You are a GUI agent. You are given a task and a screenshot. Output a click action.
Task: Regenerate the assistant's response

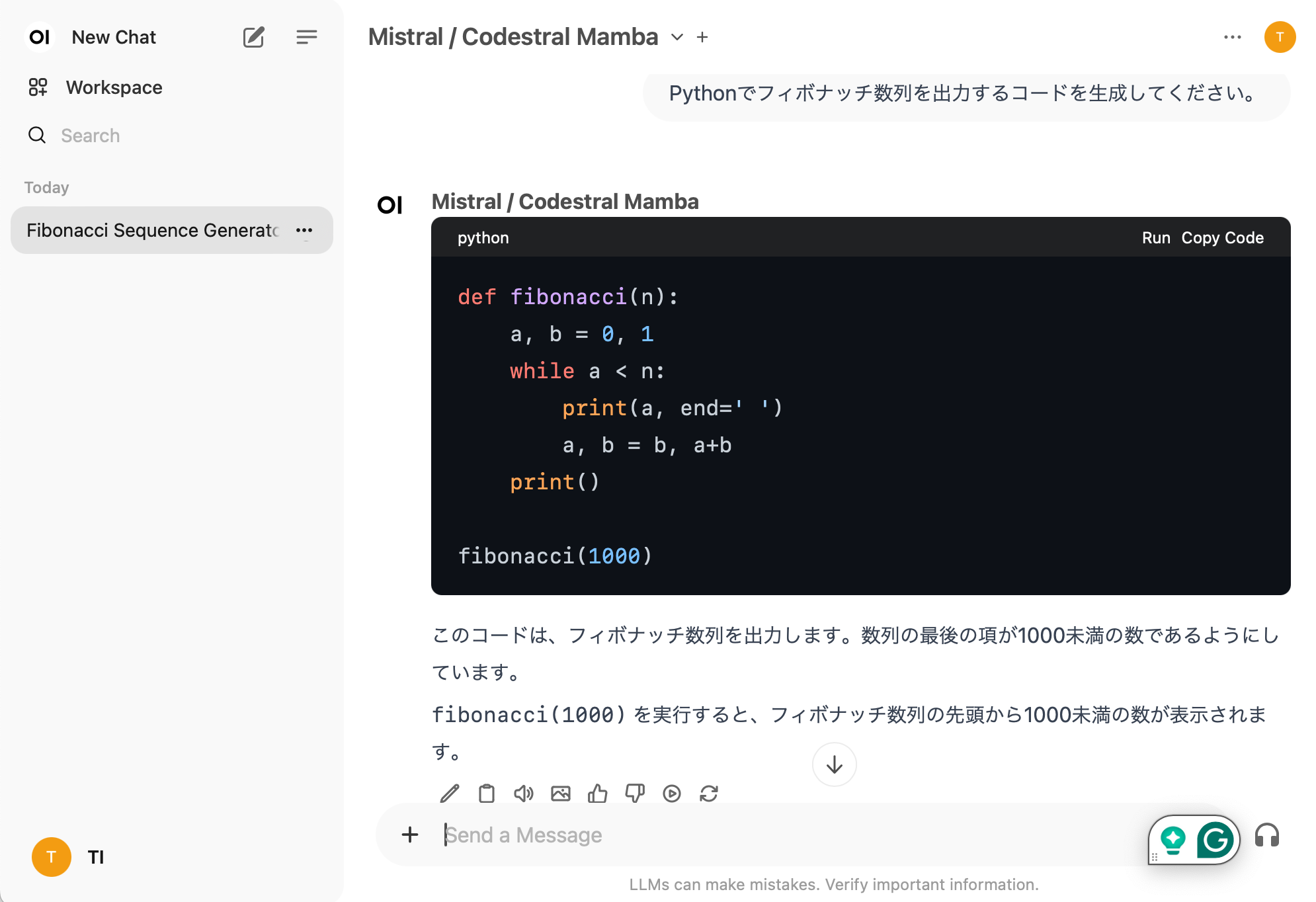coord(708,794)
